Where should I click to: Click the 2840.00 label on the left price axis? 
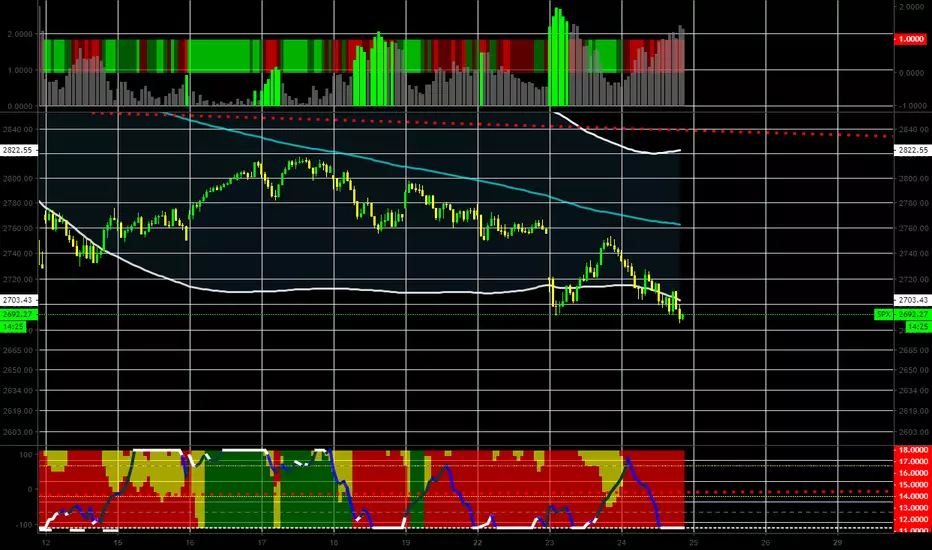18,130
